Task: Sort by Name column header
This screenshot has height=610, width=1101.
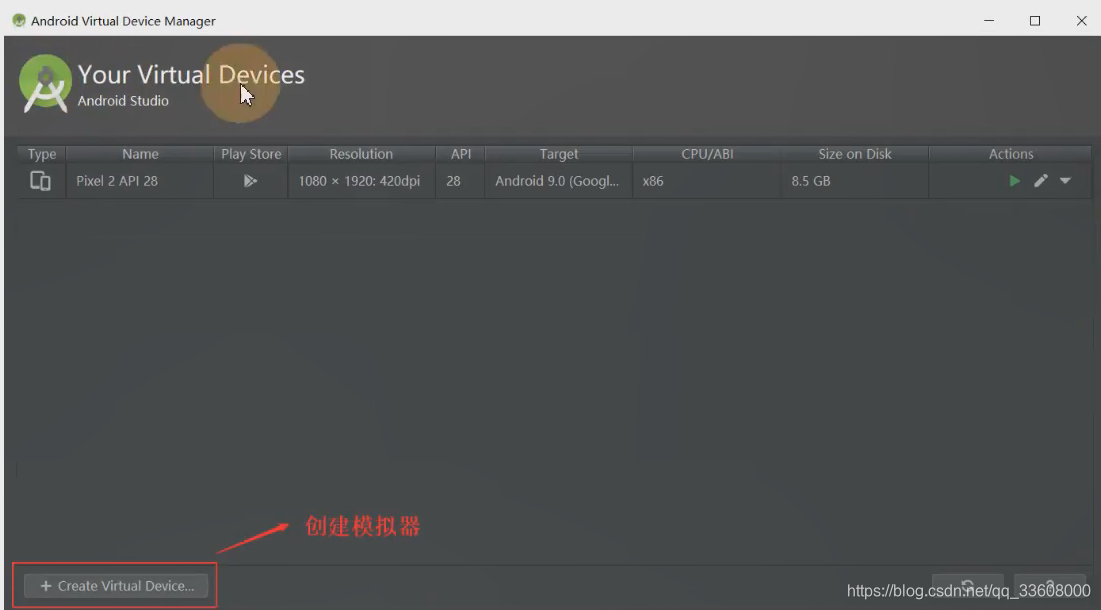Action: point(140,154)
